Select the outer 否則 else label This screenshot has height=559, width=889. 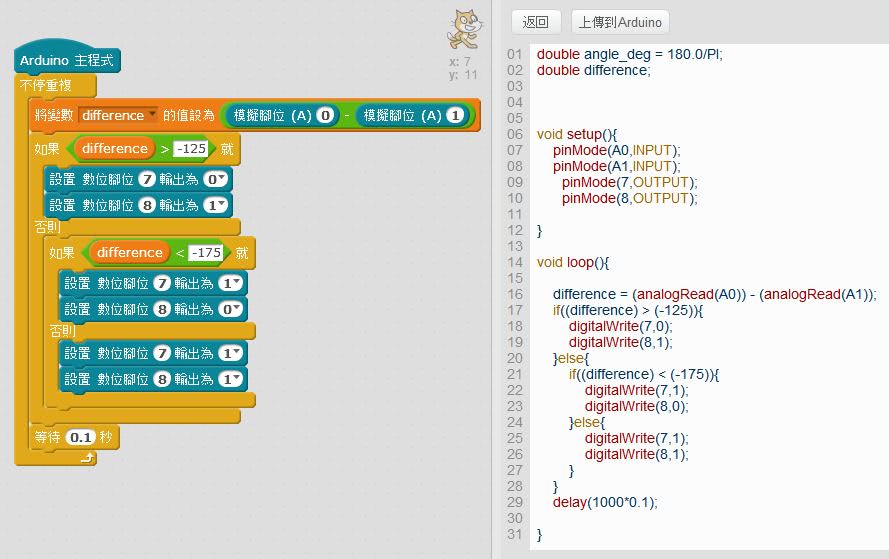click(x=47, y=227)
